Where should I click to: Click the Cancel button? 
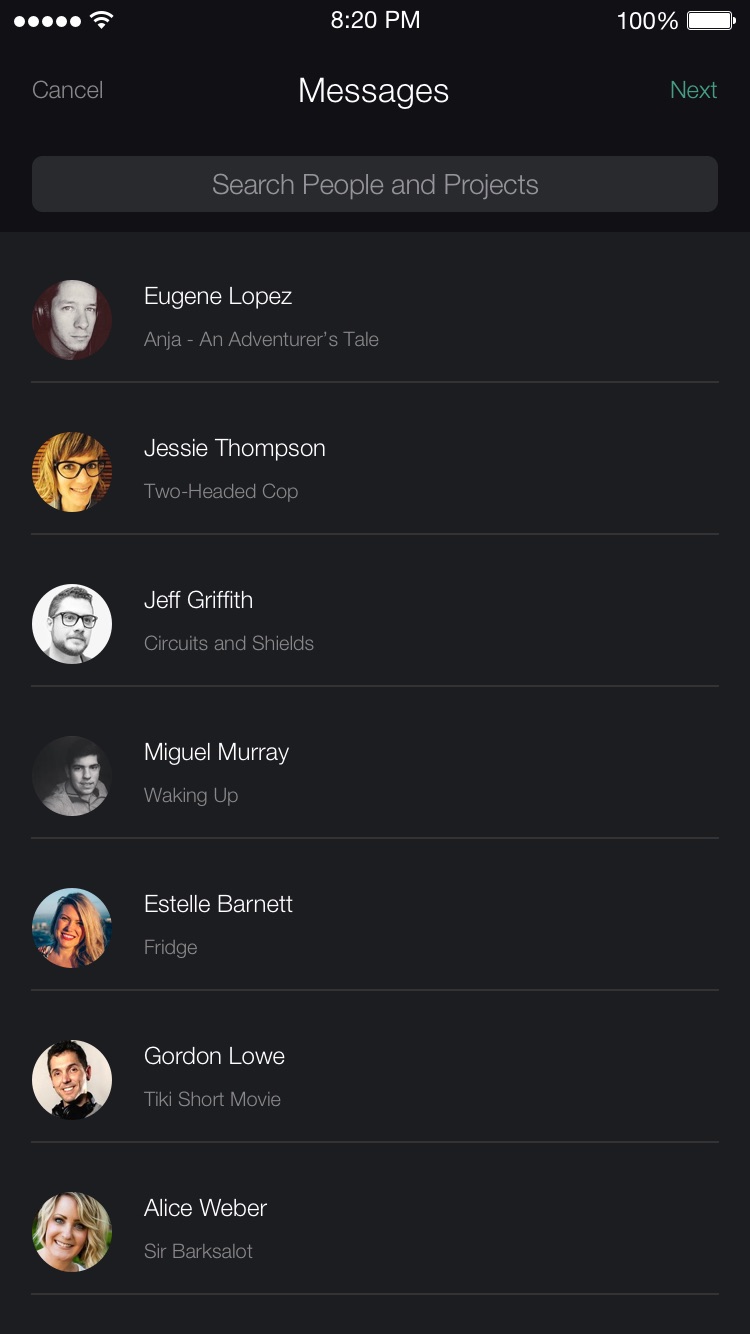tap(68, 90)
